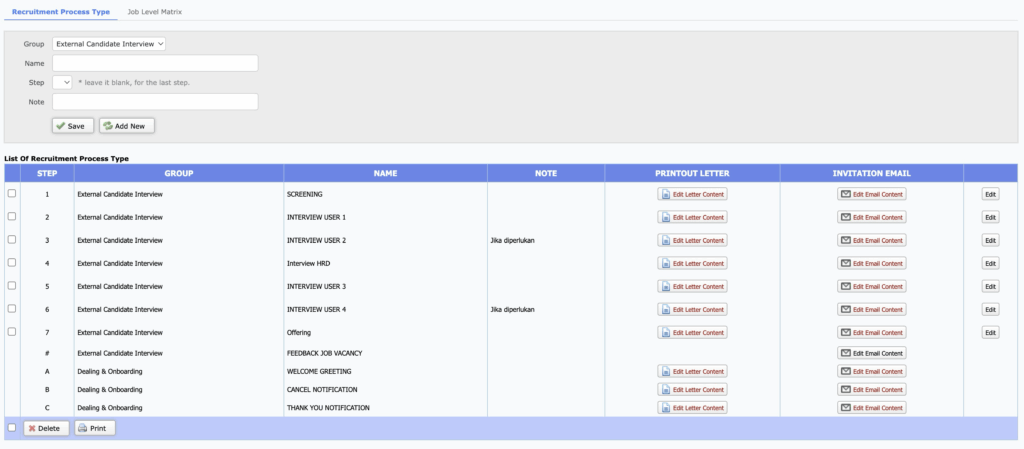Click Edit Letter Content icon for SCREENING row
Screen dimensions: 1024x449
point(665,194)
